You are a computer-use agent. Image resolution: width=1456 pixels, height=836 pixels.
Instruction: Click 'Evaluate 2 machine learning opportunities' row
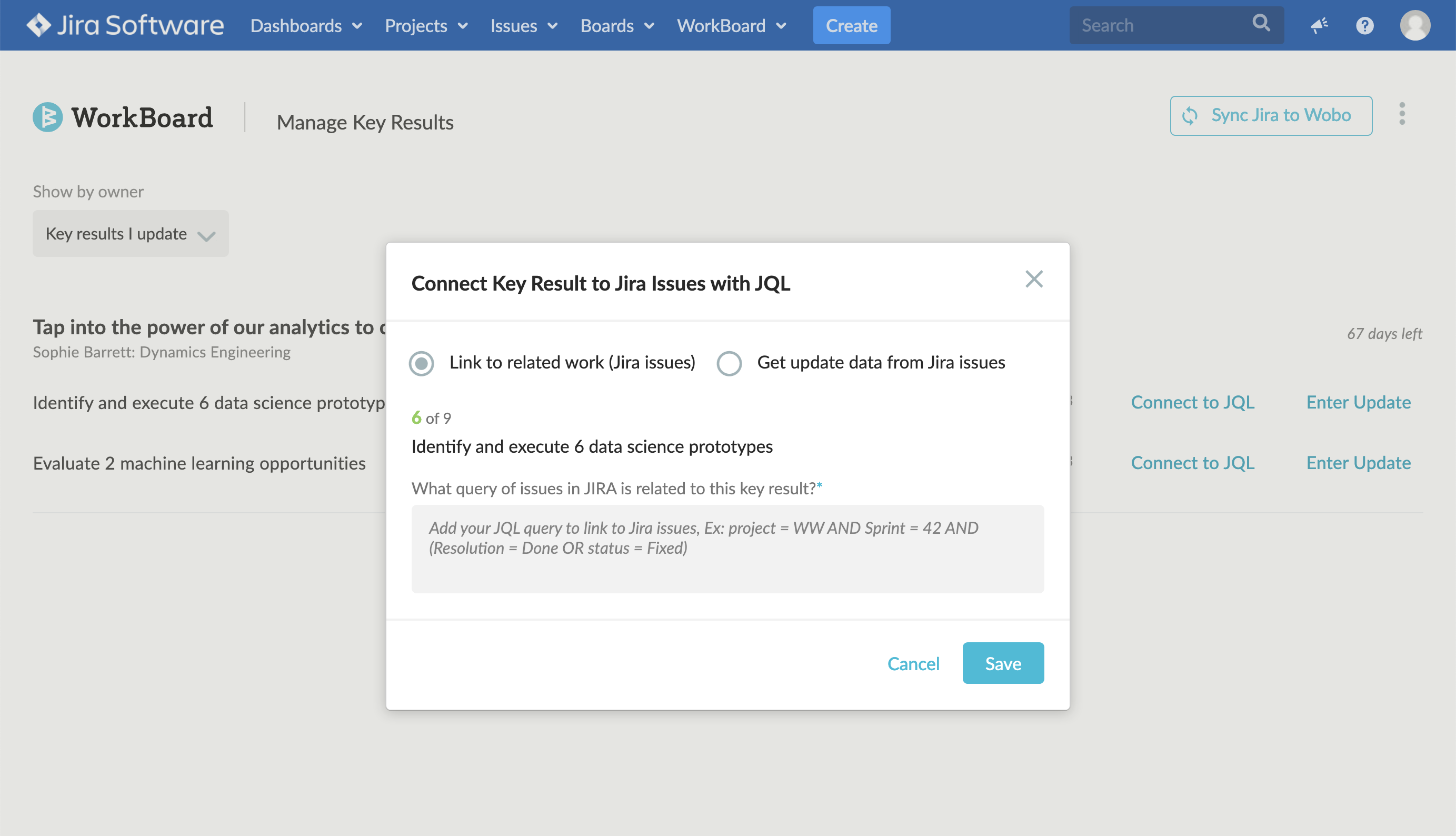(x=199, y=463)
